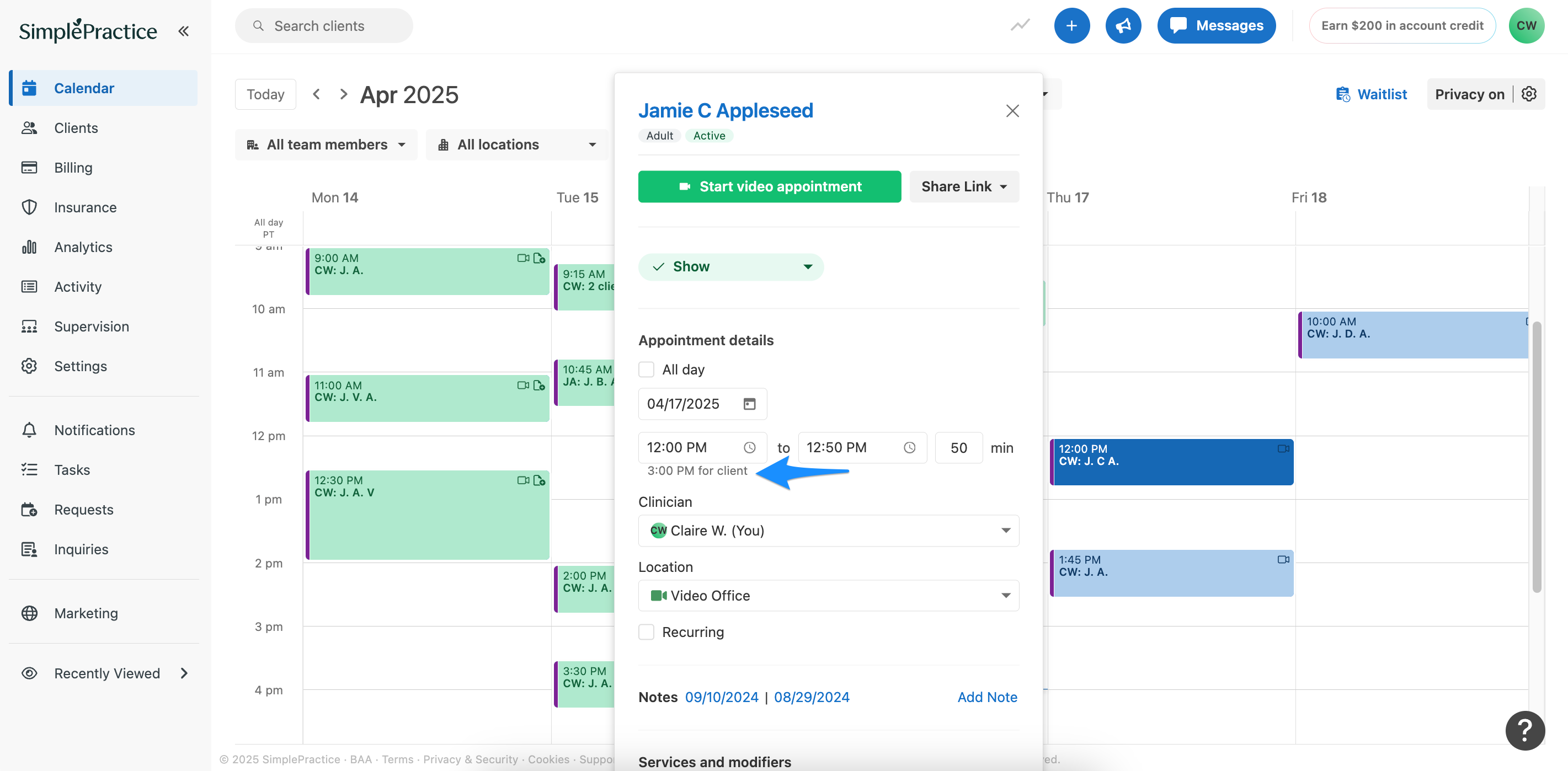Click the calendar vertical scrollbar
The width and height of the screenshot is (1568, 771).
pos(1537,457)
